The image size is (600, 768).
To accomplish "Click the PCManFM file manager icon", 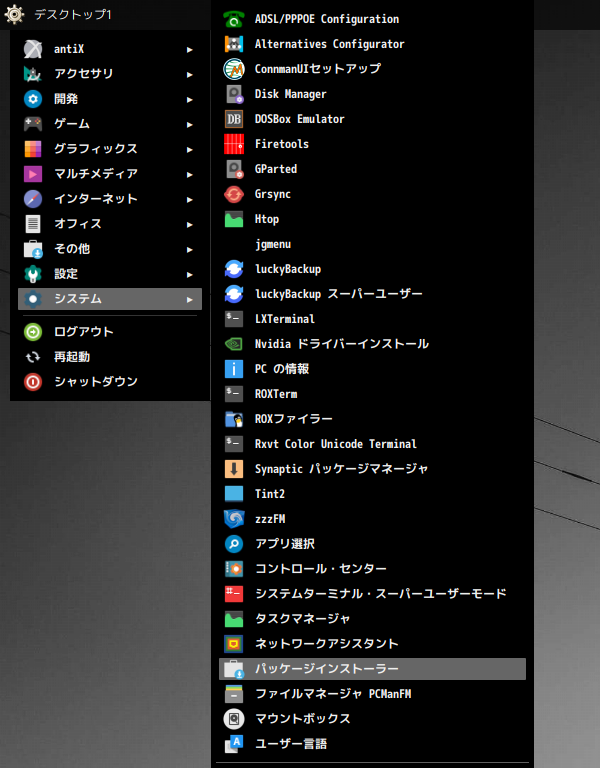I will 234,694.
